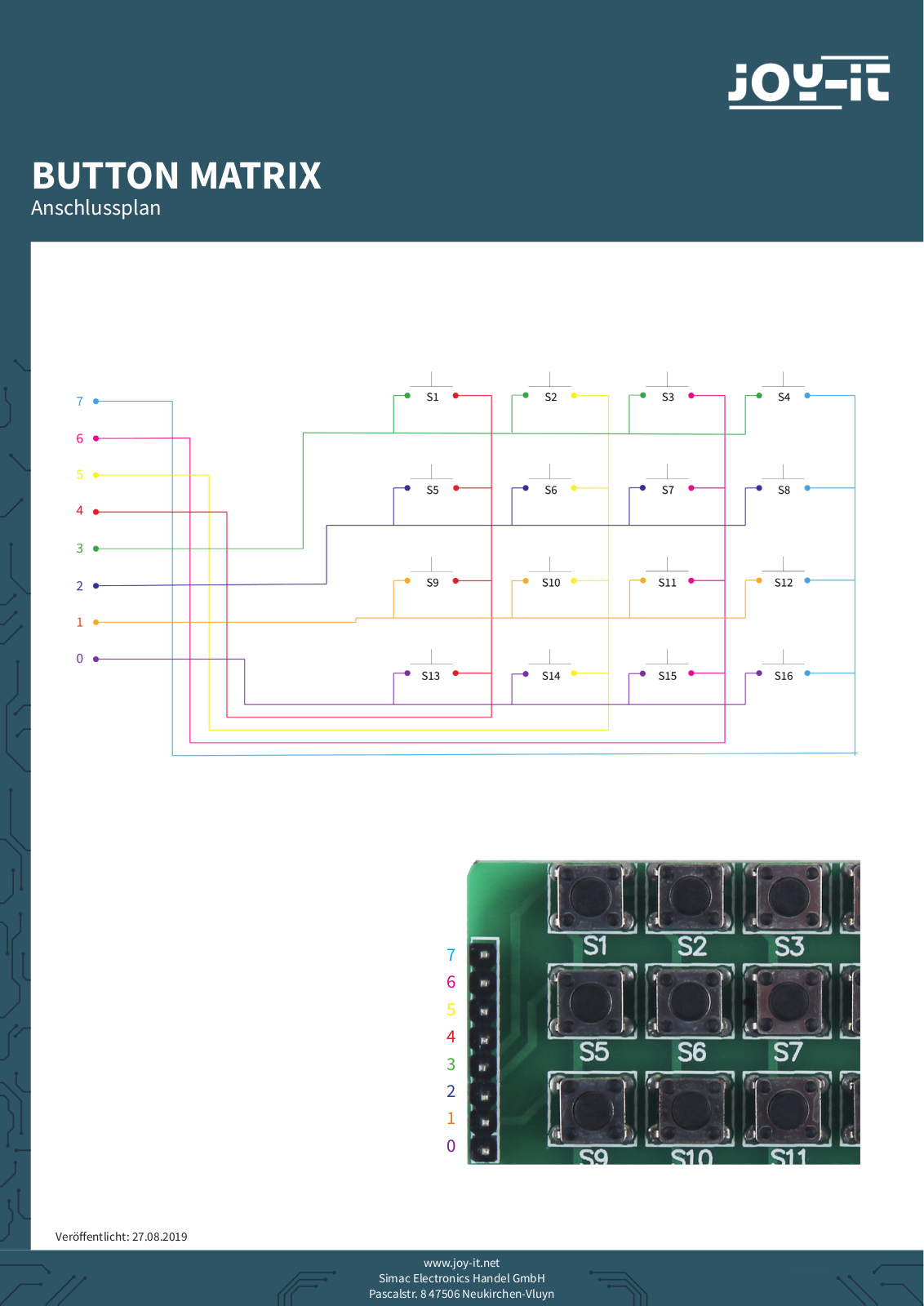This screenshot has width=924, height=1306.
Task: Click the physical S5 push button in photo
Action: pyautogui.click(x=592, y=1002)
